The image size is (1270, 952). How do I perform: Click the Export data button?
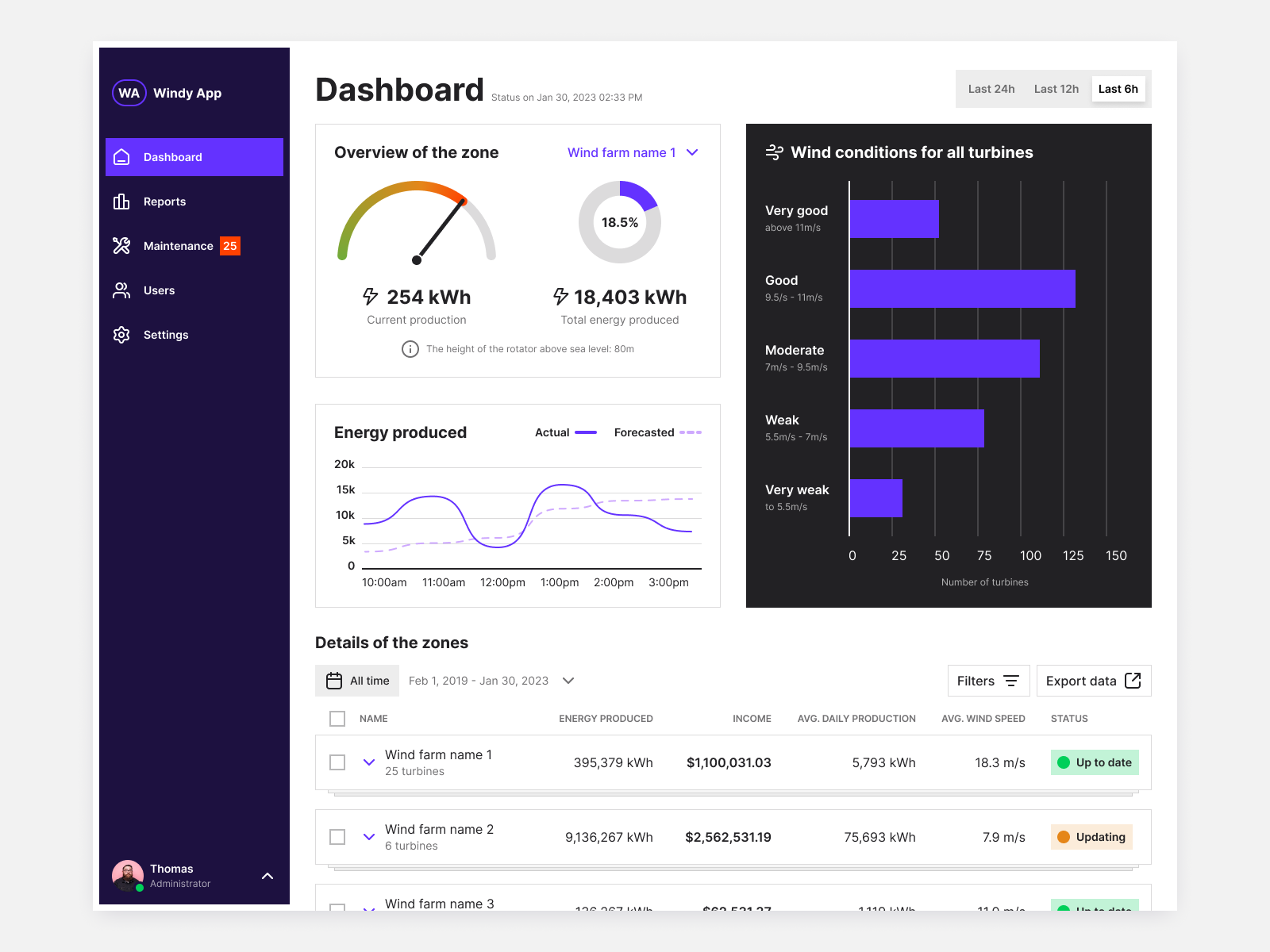(1093, 680)
